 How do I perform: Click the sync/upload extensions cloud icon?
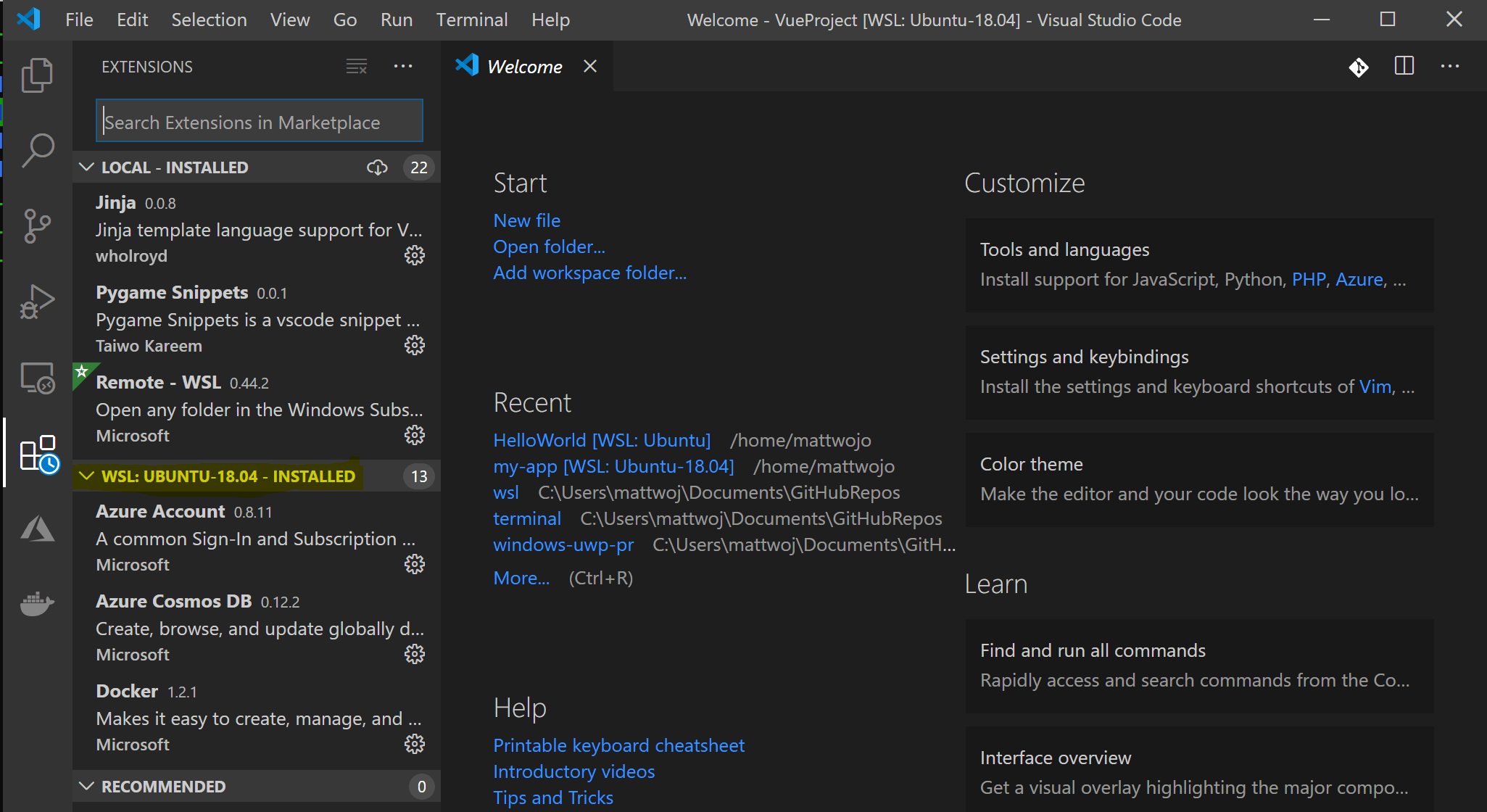coord(378,167)
